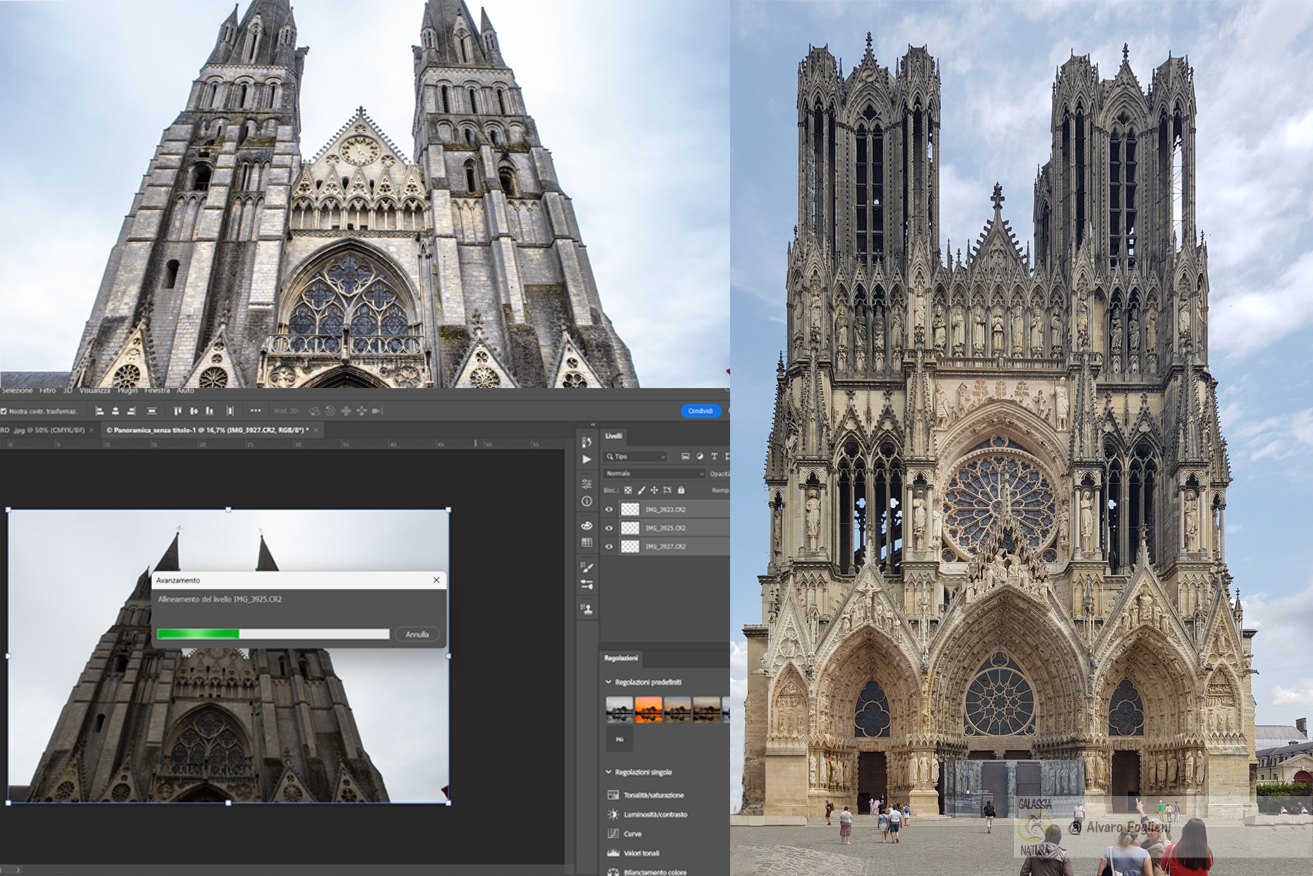Select the 3D roll mode icon
Screen dimensions: 1313x876
(330, 411)
